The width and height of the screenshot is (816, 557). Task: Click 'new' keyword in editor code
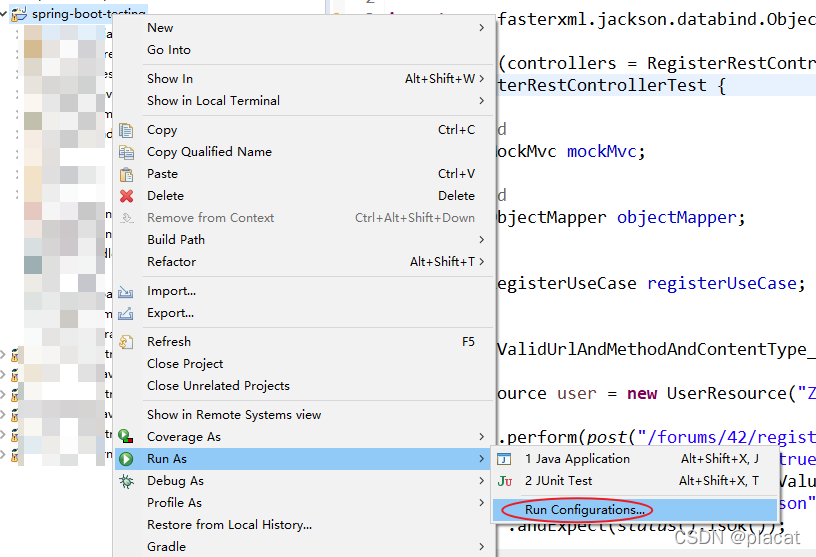642,394
